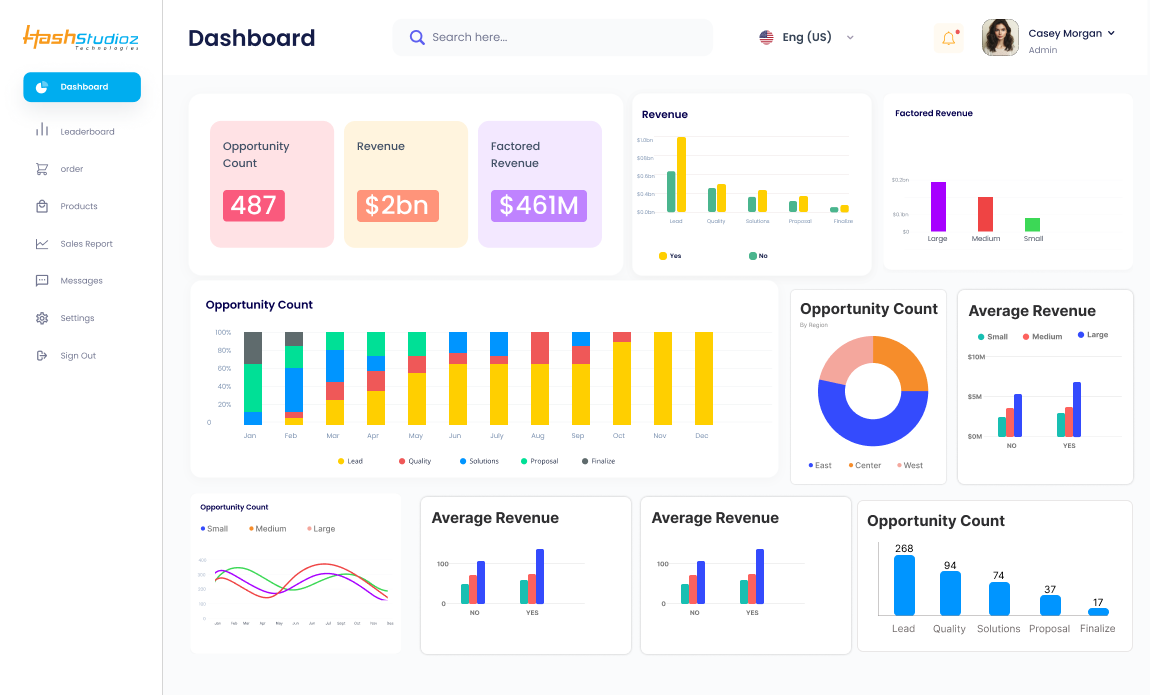Click the search magnifier icon
The width and height of the screenshot is (1150, 695).
417,37
